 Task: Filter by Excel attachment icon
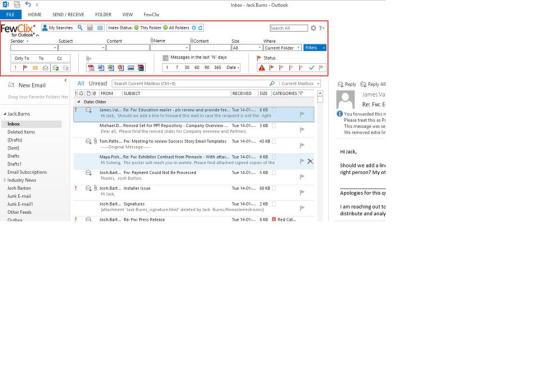[111, 68]
